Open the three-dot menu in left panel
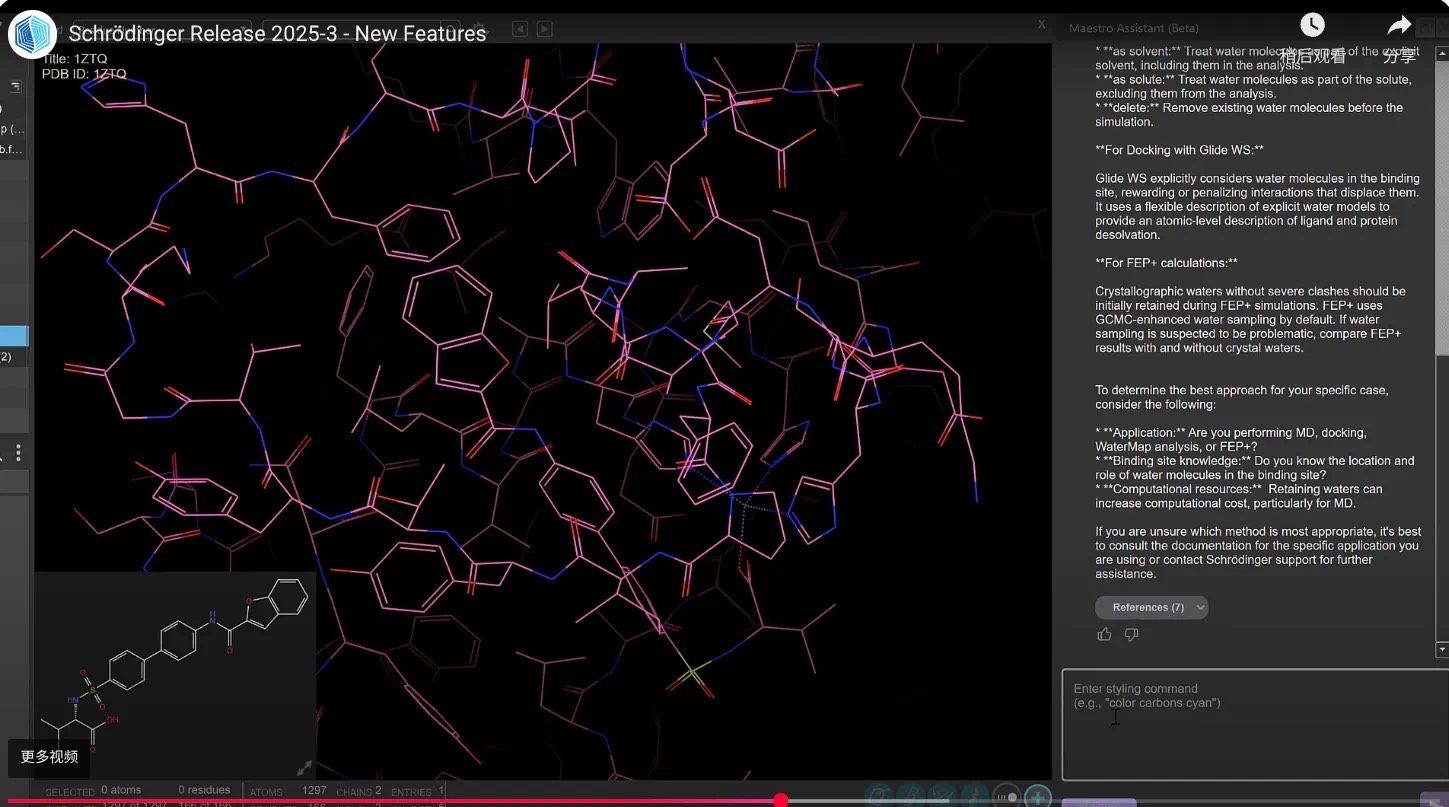Viewport: 1449px width, 807px height. pos(18,453)
